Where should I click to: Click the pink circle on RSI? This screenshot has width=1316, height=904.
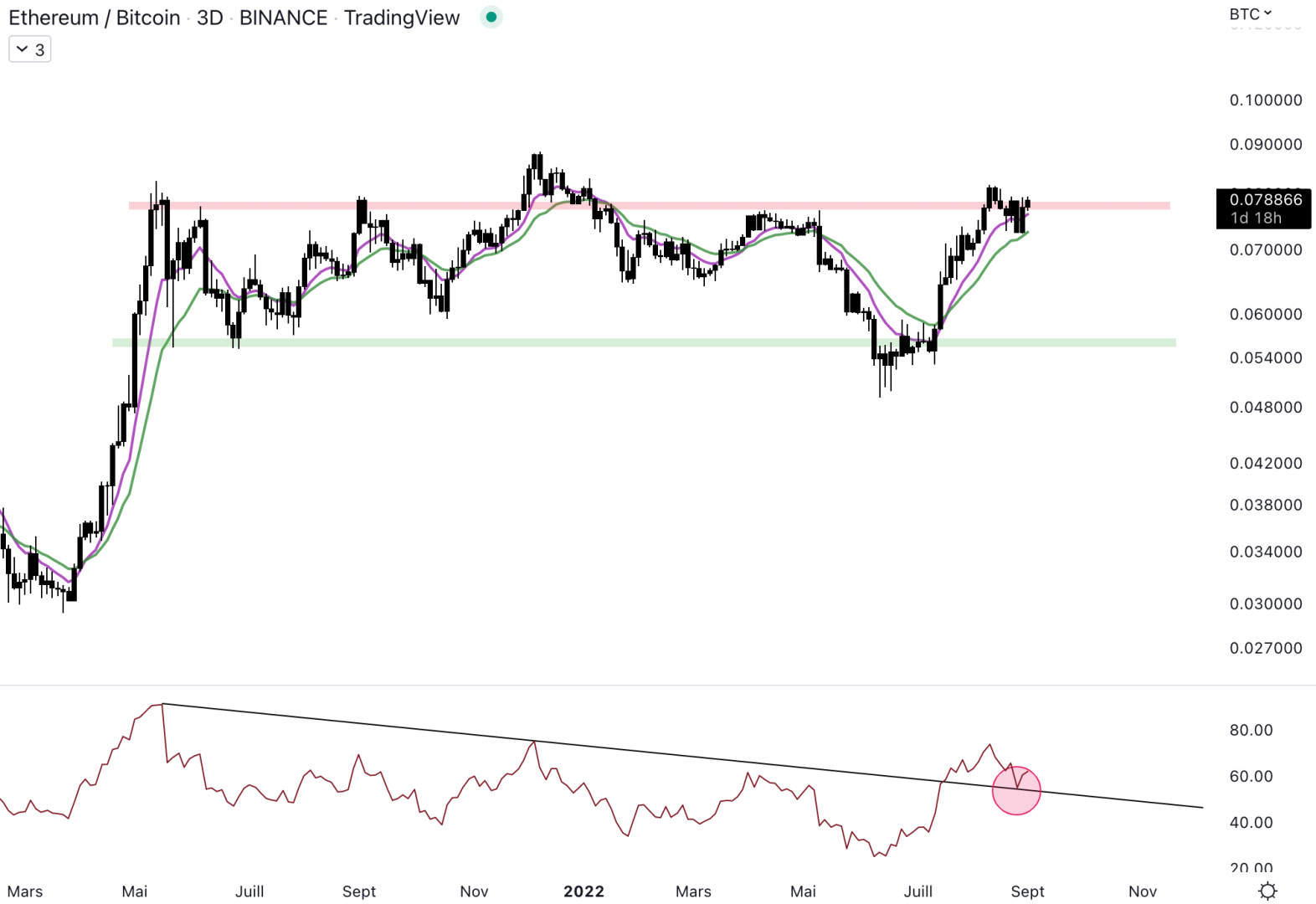[x=1016, y=790]
